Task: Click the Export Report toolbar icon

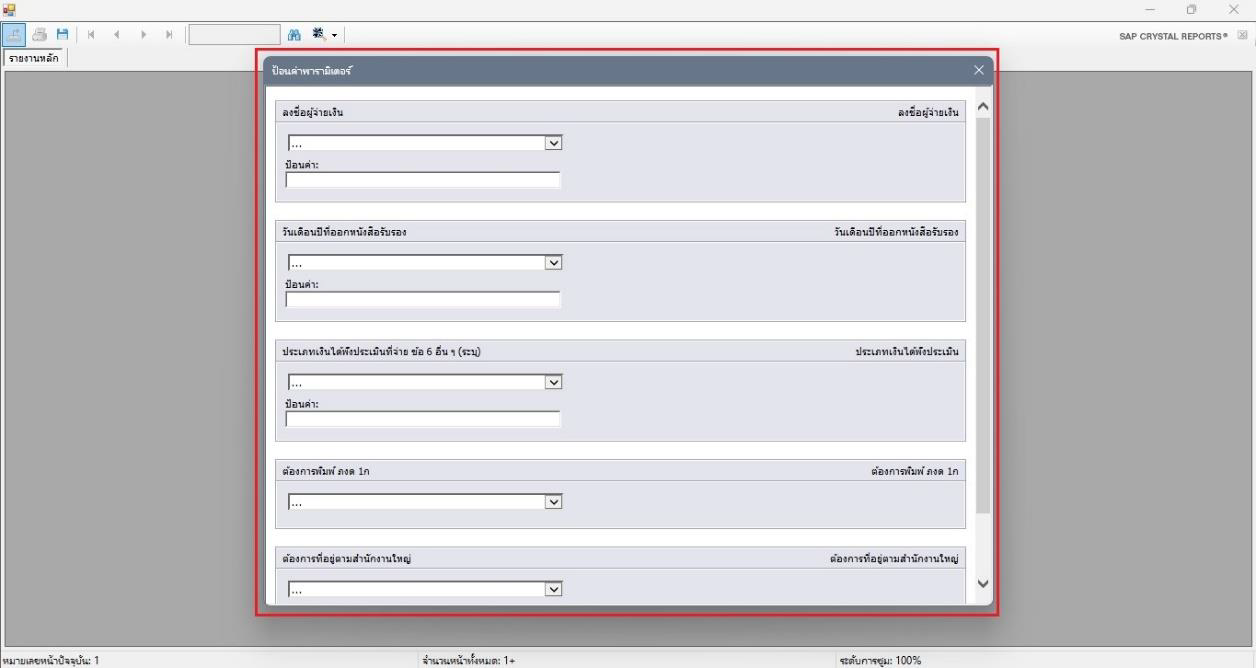Action: coord(15,34)
